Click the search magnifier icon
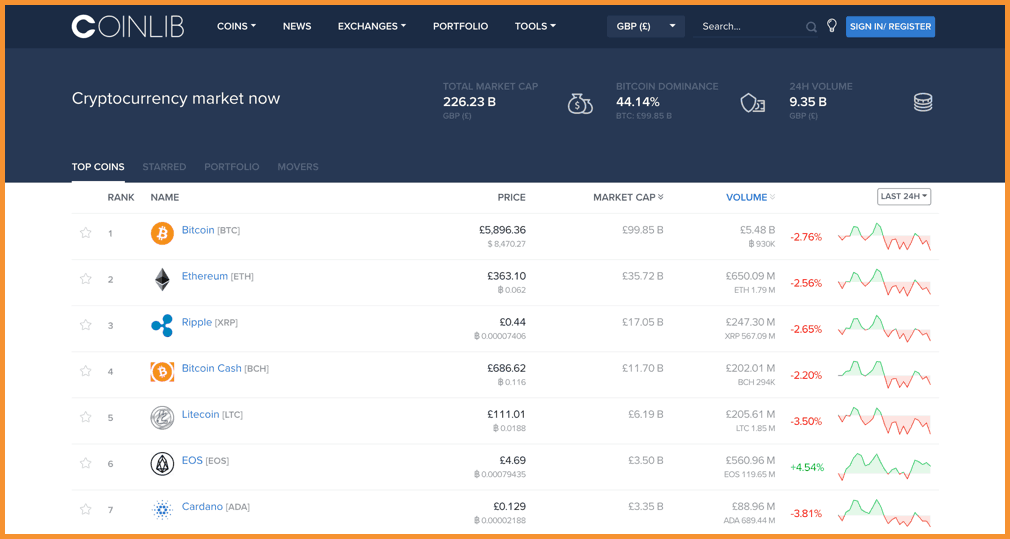Image resolution: width=1010 pixels, height=539 pixels. (811, 27)
